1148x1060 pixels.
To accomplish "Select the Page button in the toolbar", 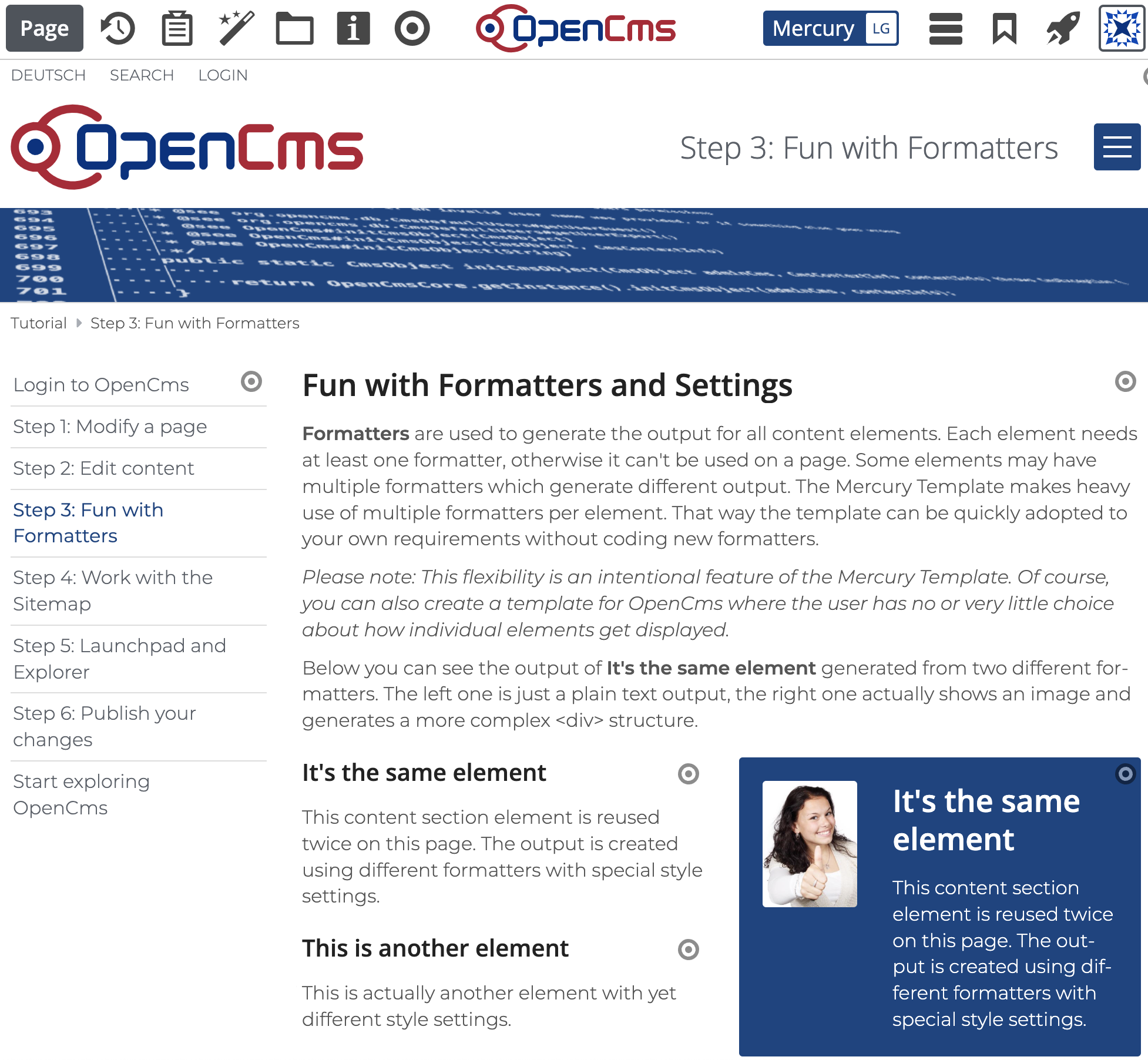I will pyautogui.click(x=44, y=28).
